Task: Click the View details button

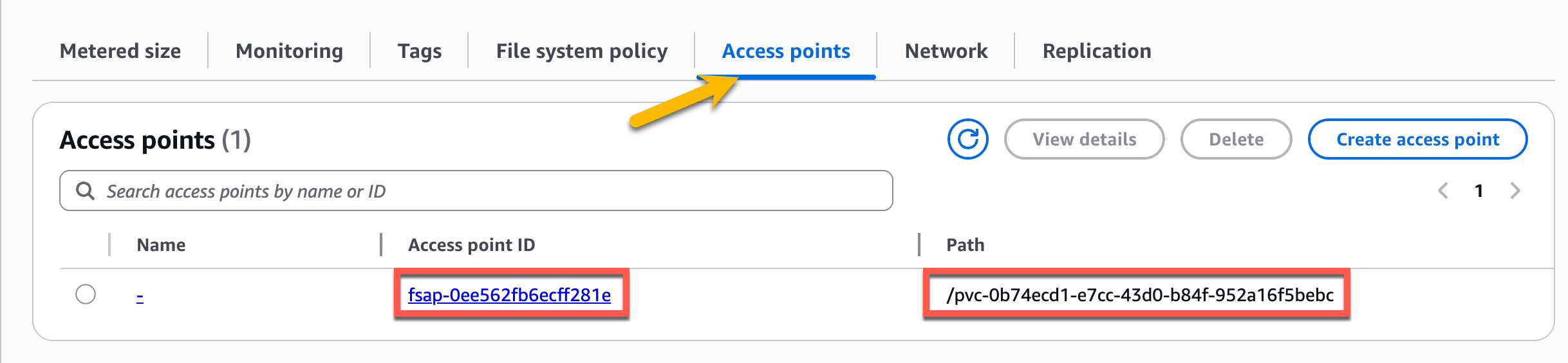Action: (x=1084, y=139)
